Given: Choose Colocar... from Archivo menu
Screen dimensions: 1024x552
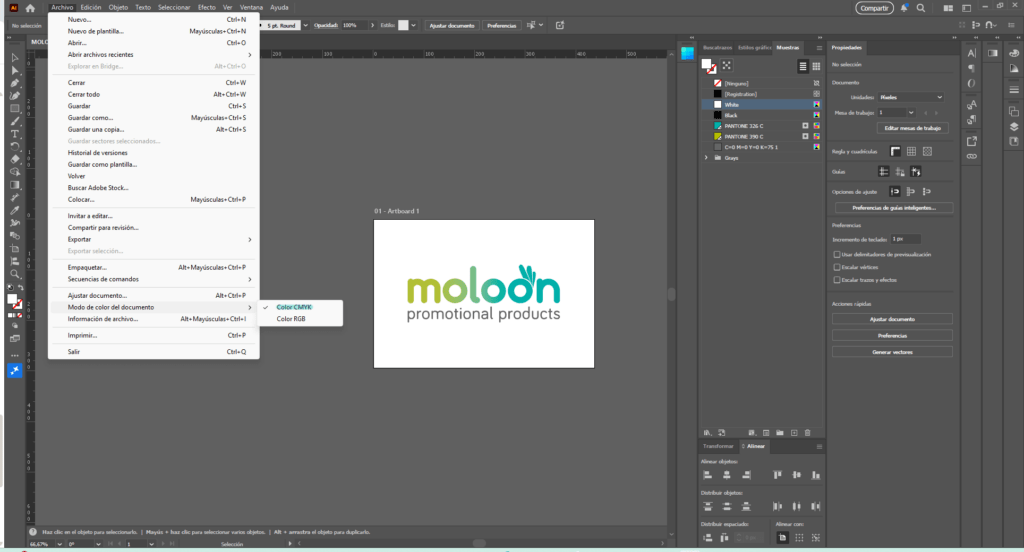Looking at the screenshot, I should pyautogui.click(x=153, y=199).
